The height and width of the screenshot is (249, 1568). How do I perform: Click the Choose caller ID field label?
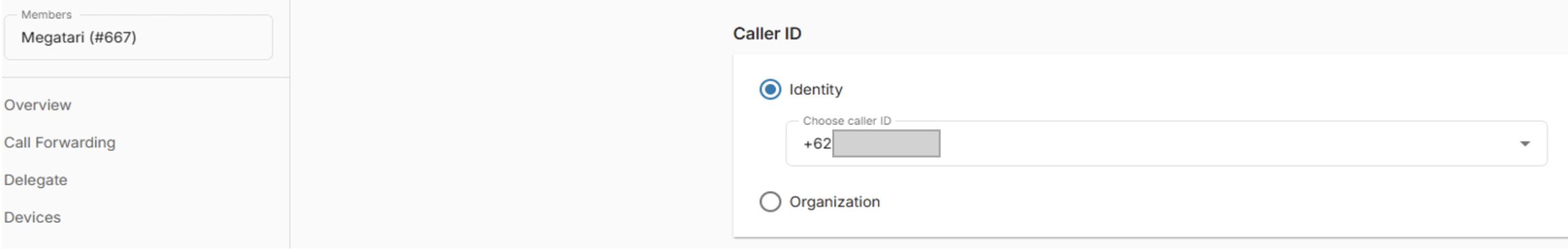tap(847, 120)
